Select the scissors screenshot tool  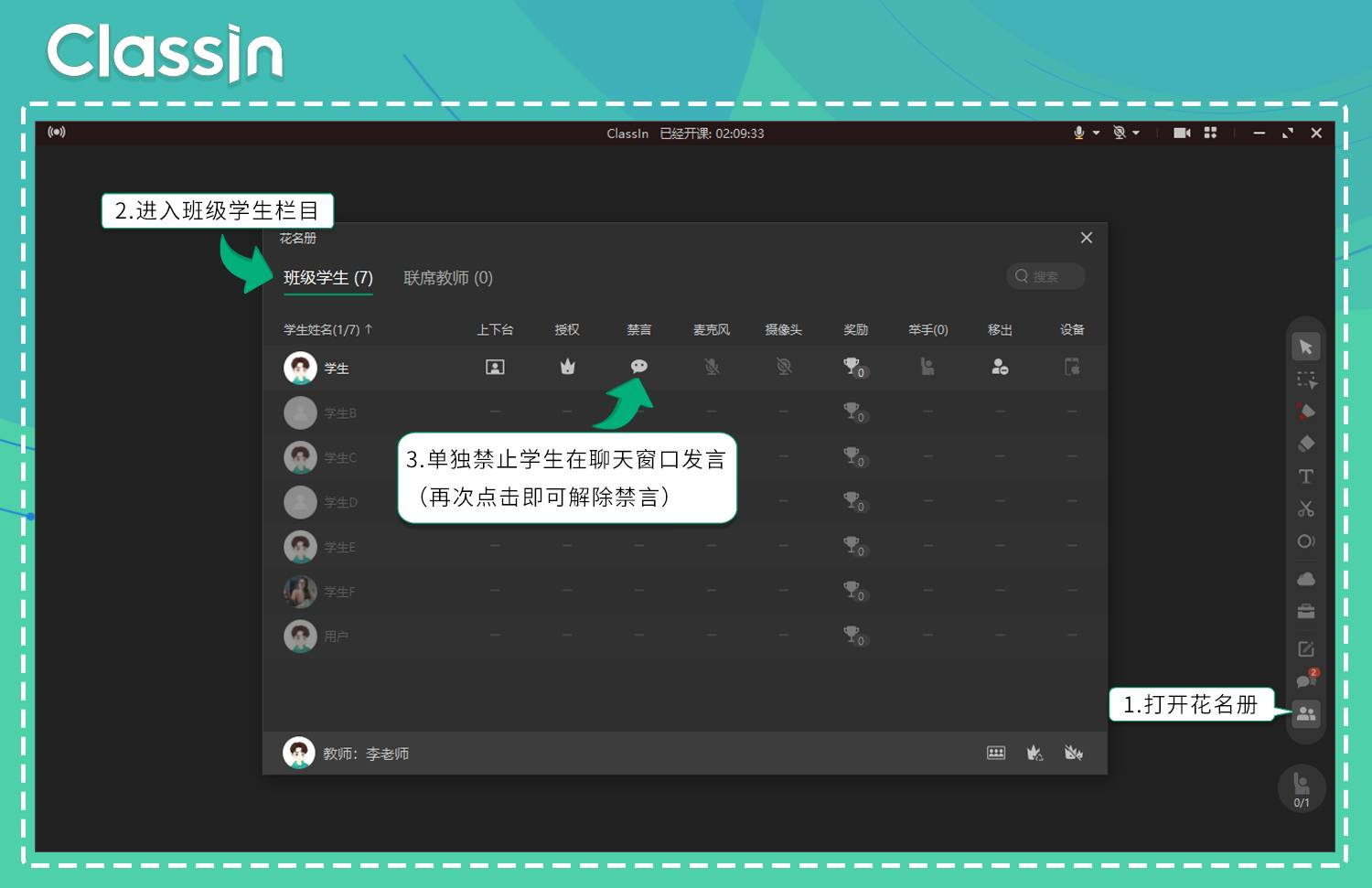pyautogui.click(x=1306, y=508)
